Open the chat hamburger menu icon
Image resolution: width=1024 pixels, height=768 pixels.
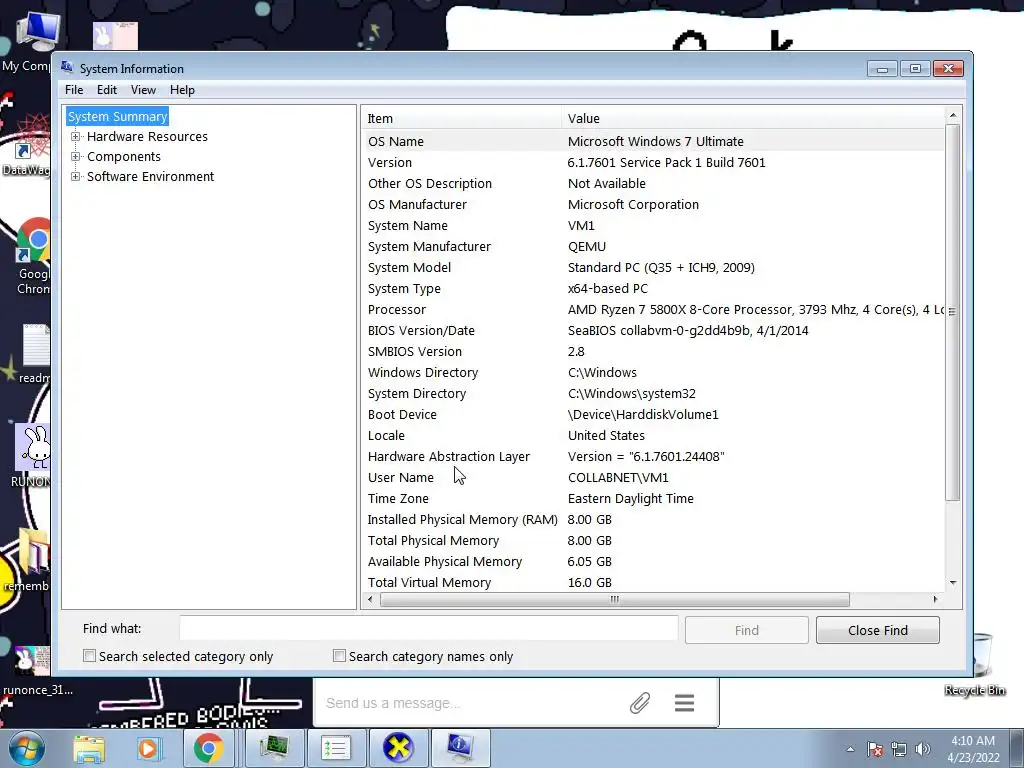point(684,703)
